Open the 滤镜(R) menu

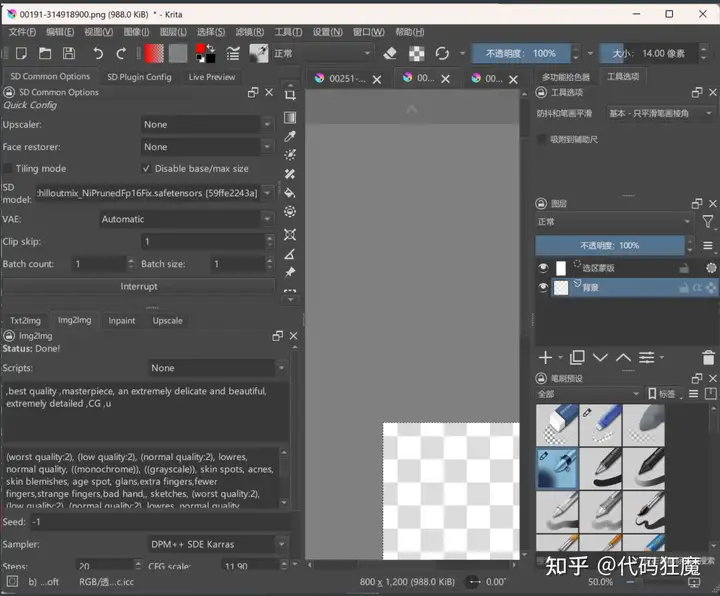click(x=249, y=32)
